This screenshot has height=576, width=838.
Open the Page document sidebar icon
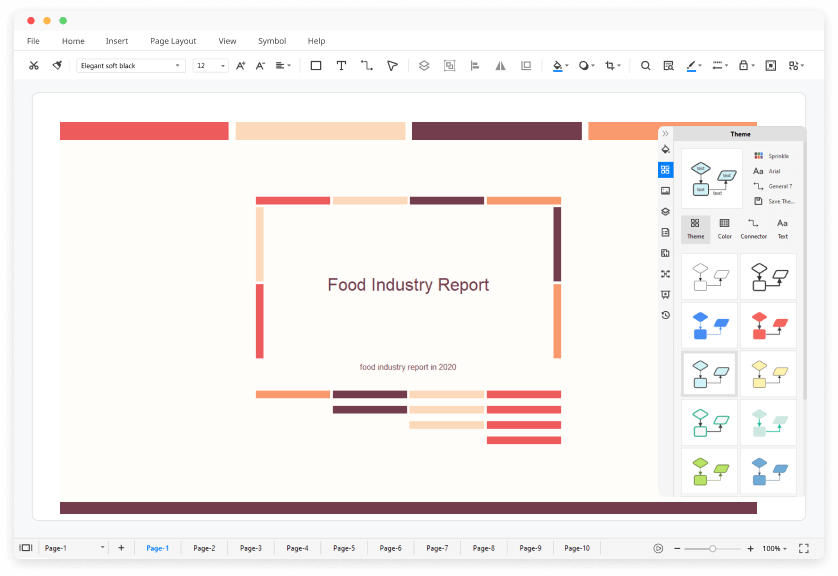(x=665, y=232)
